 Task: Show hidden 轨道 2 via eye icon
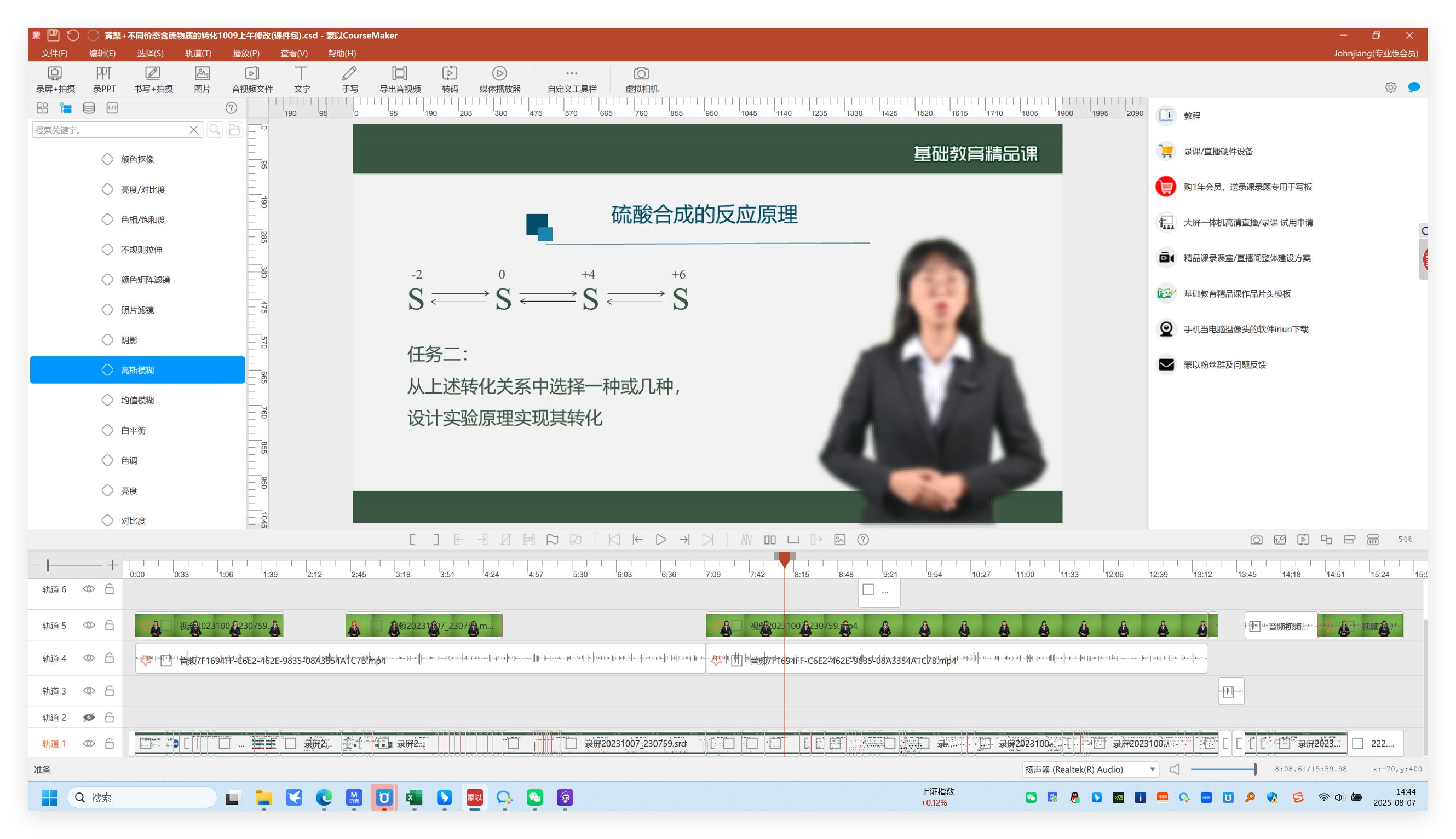89,718
